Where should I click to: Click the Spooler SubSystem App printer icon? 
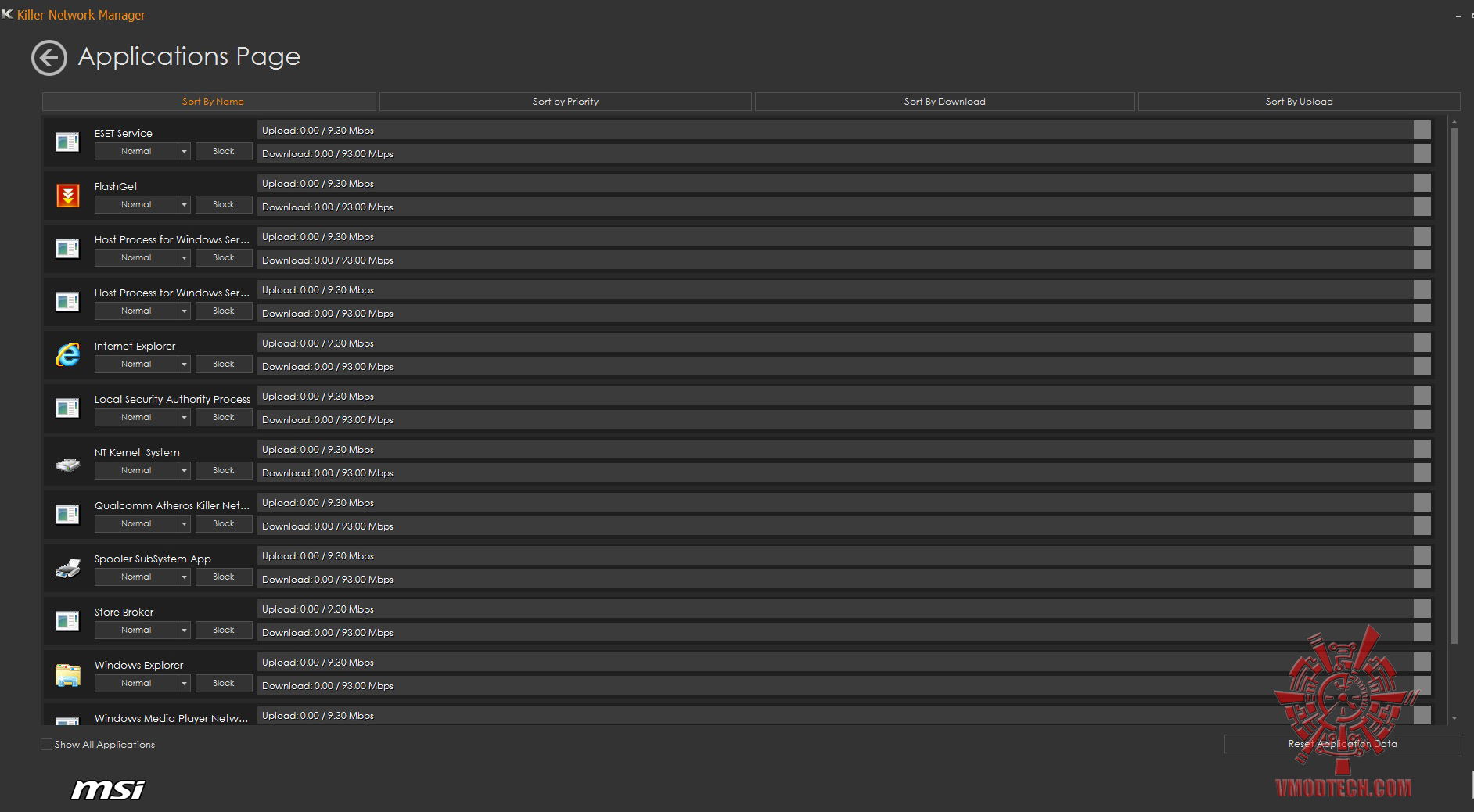pos(68,569)
